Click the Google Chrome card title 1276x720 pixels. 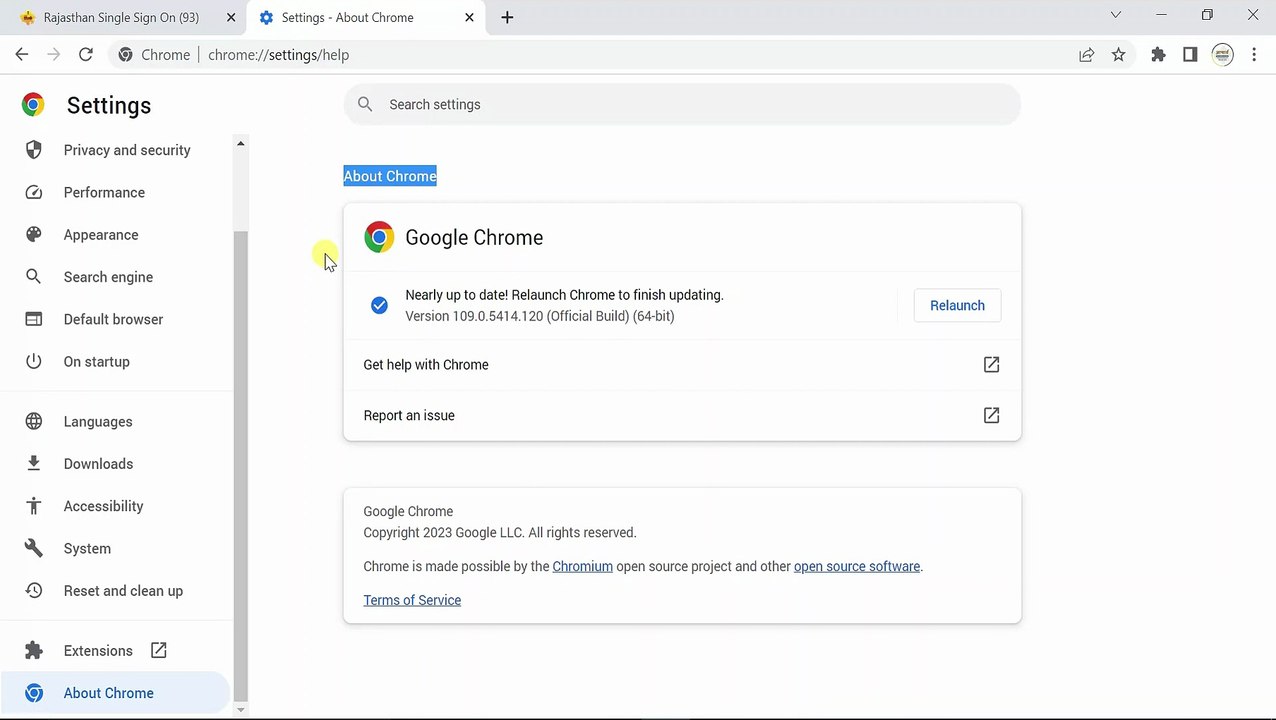pos(474,237)
